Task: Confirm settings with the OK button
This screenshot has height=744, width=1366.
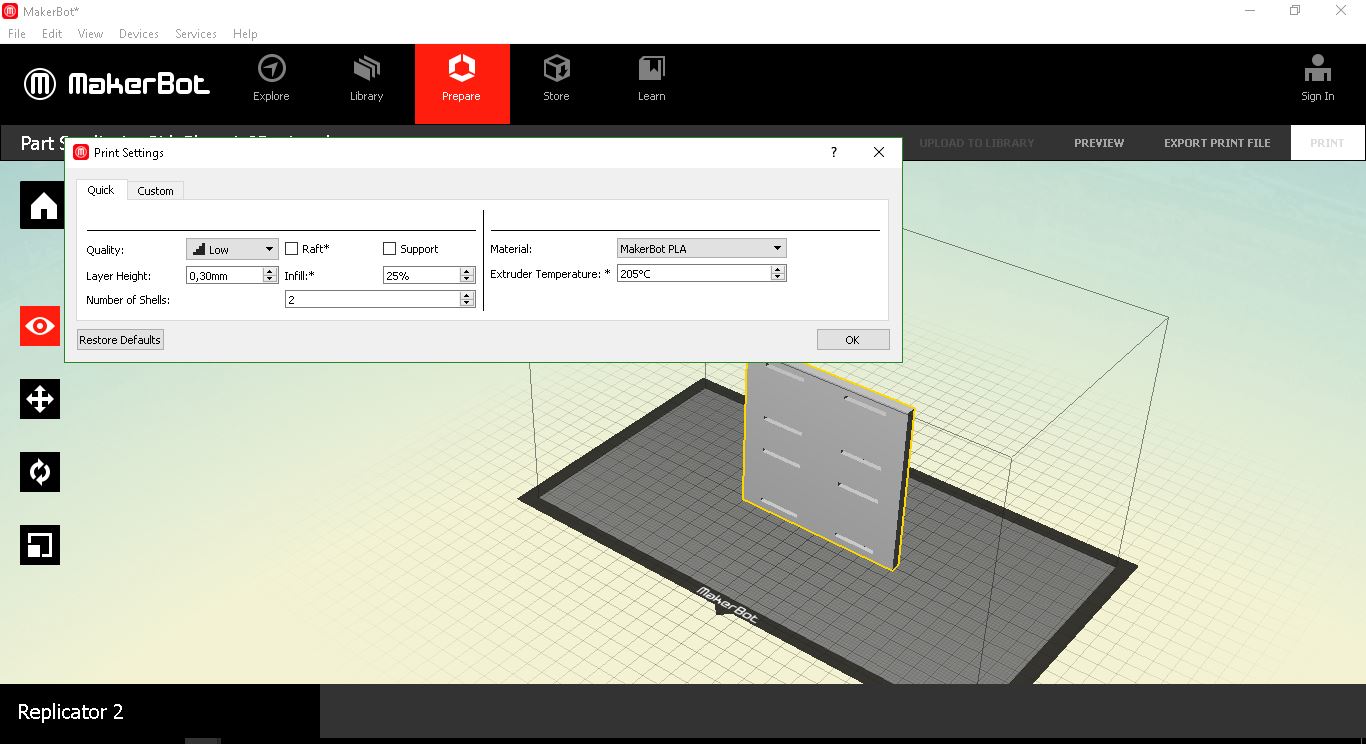Action: [853, 340]
